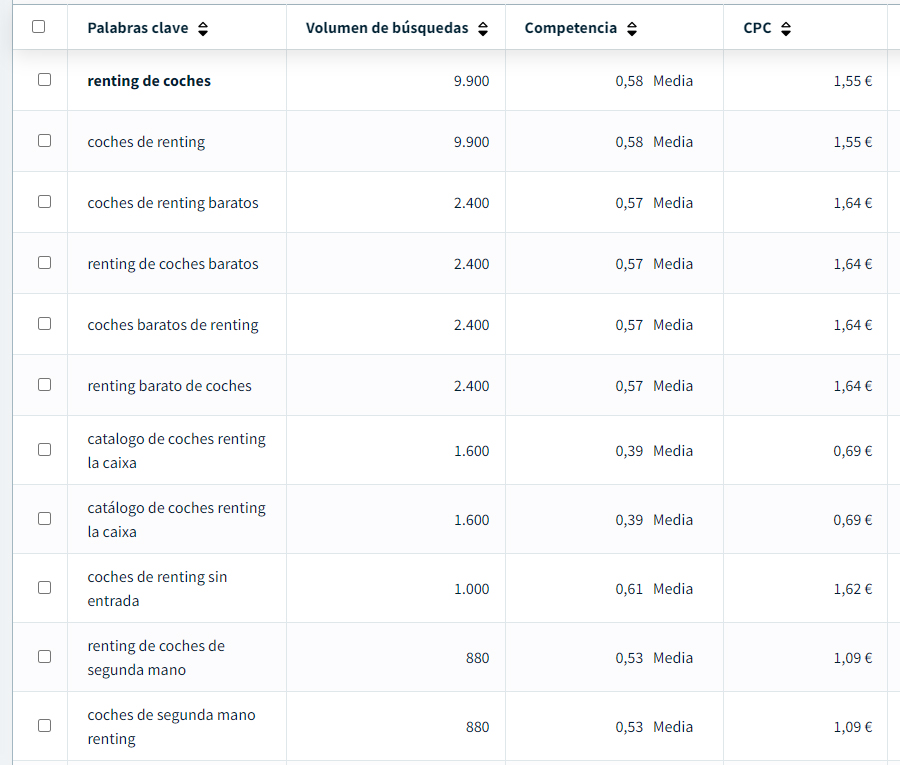Sort by the Palabras clave column arrows
900x765 pixels.
click(203, 28)
